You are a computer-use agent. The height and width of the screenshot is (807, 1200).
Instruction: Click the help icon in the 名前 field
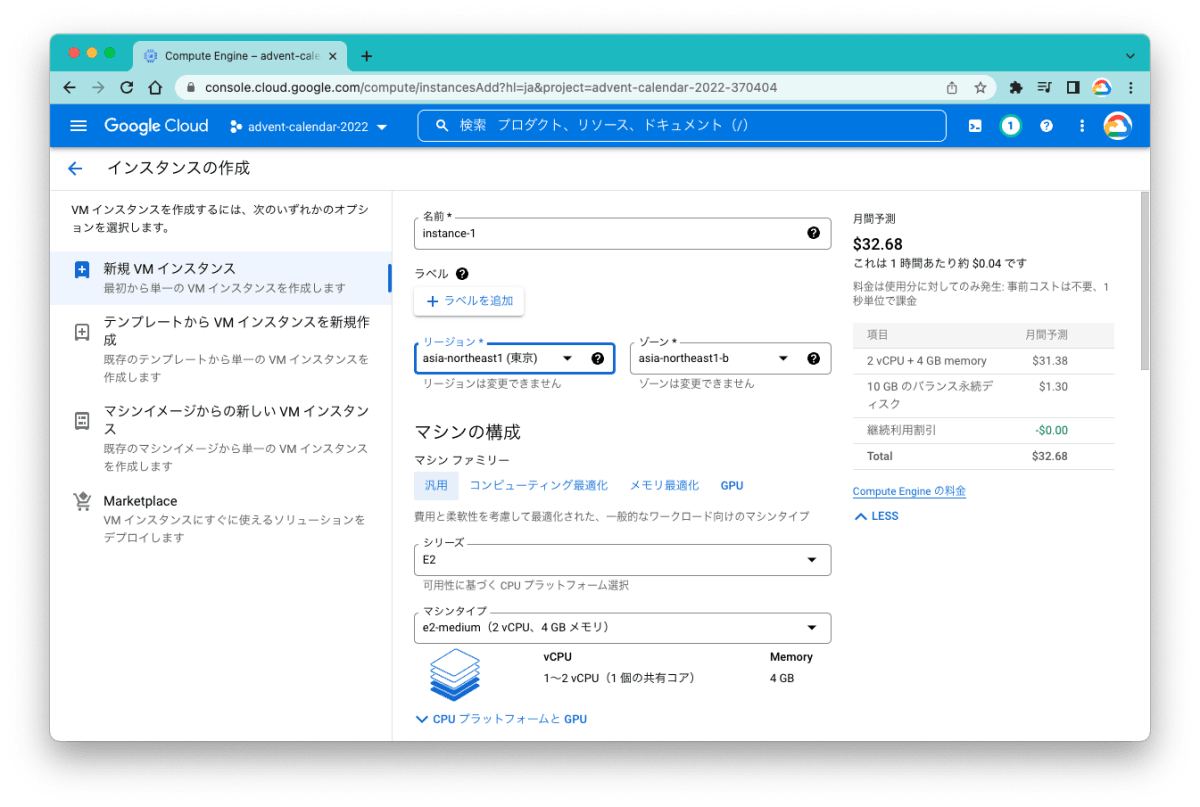pos(813,233)
